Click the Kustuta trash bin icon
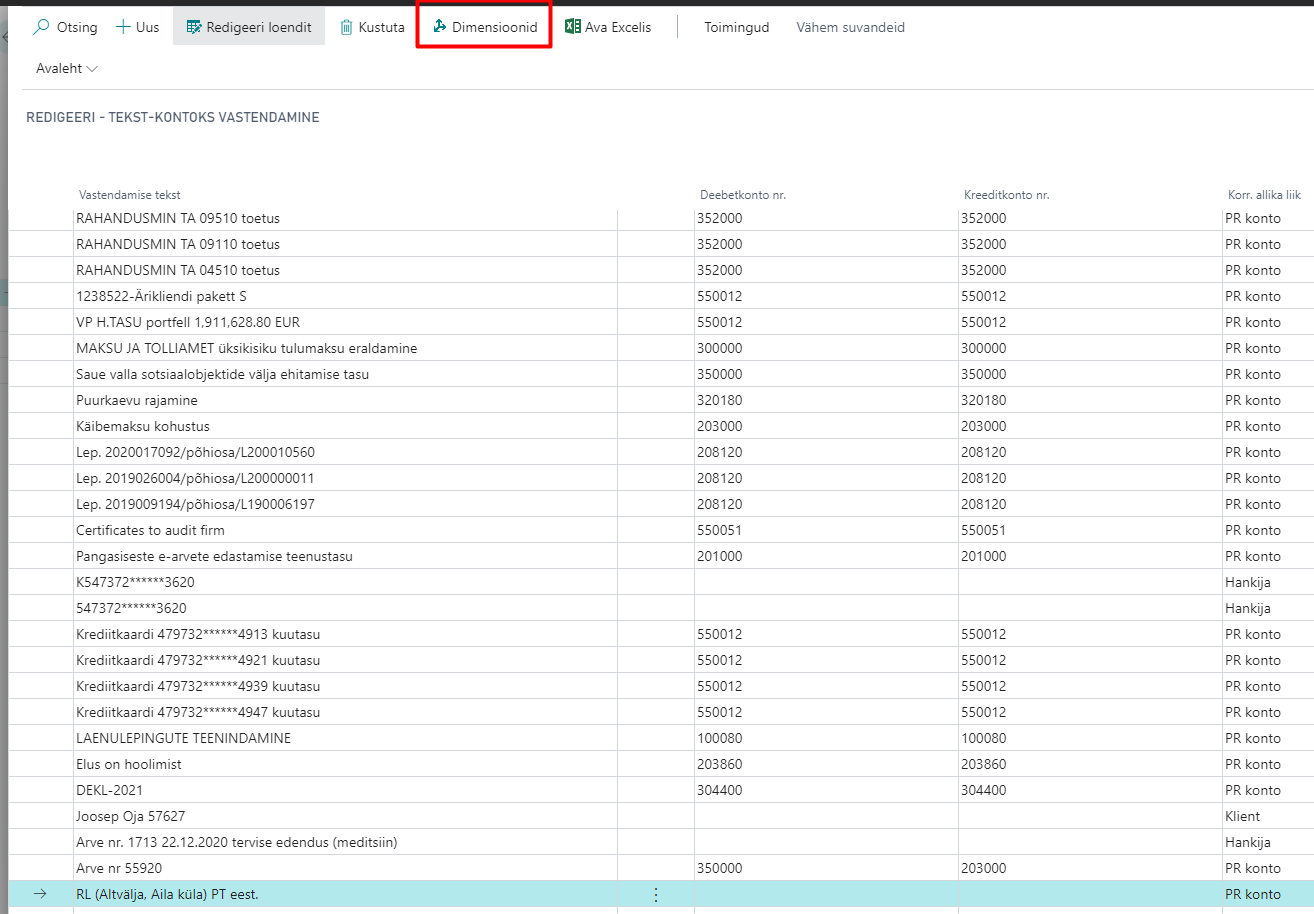 coord(346,27)
